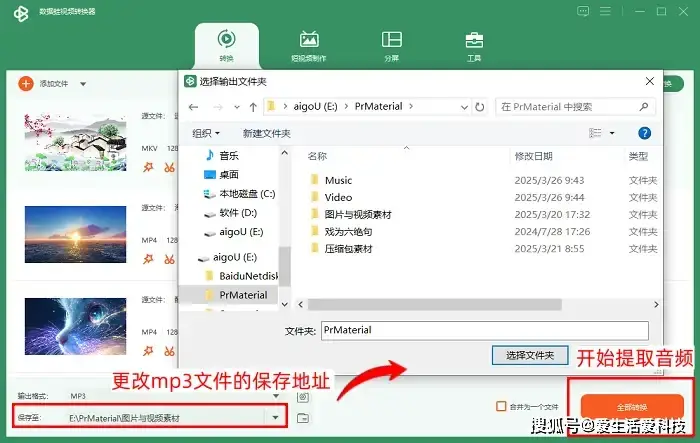The height and width of the screenshot is (443, 700).
Task: Enable the 合并为一个文件 checkbox
Action: click(501, 406)
